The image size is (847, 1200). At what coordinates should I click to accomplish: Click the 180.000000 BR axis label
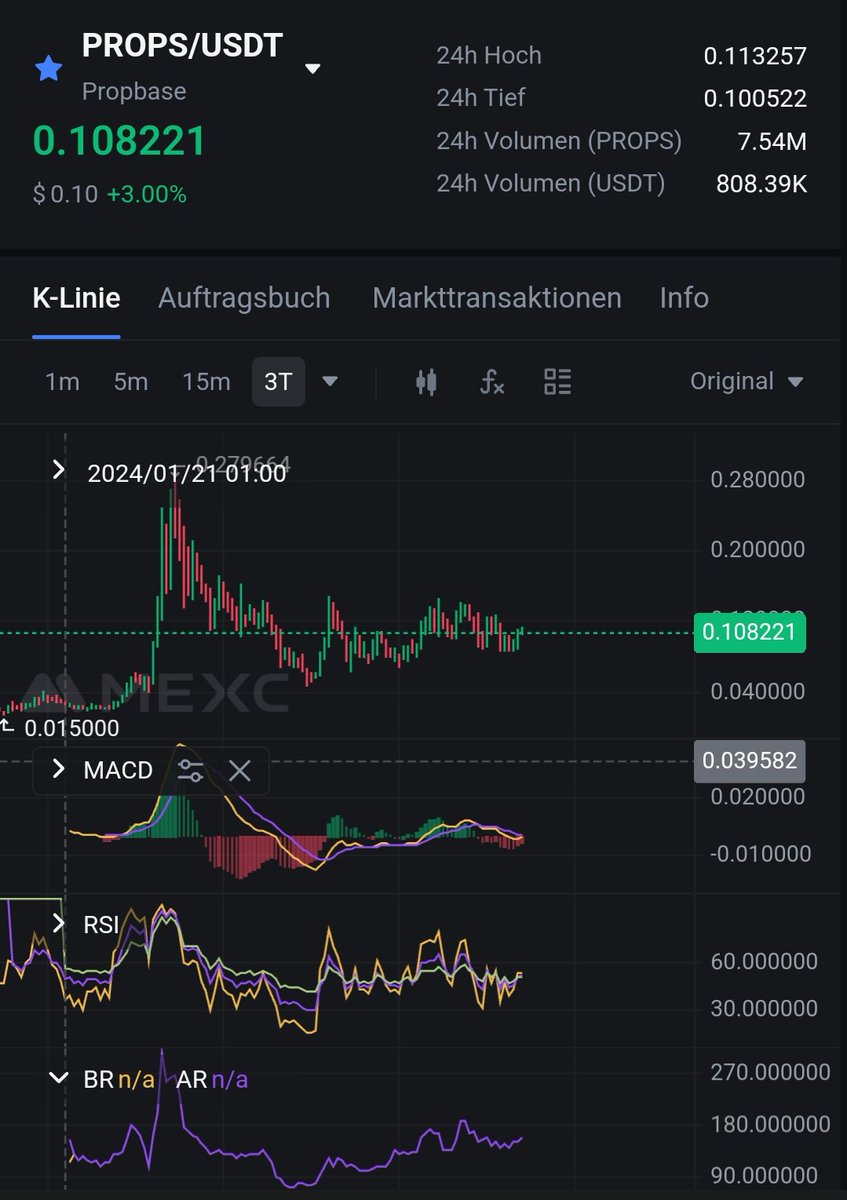pos(770,1124)
